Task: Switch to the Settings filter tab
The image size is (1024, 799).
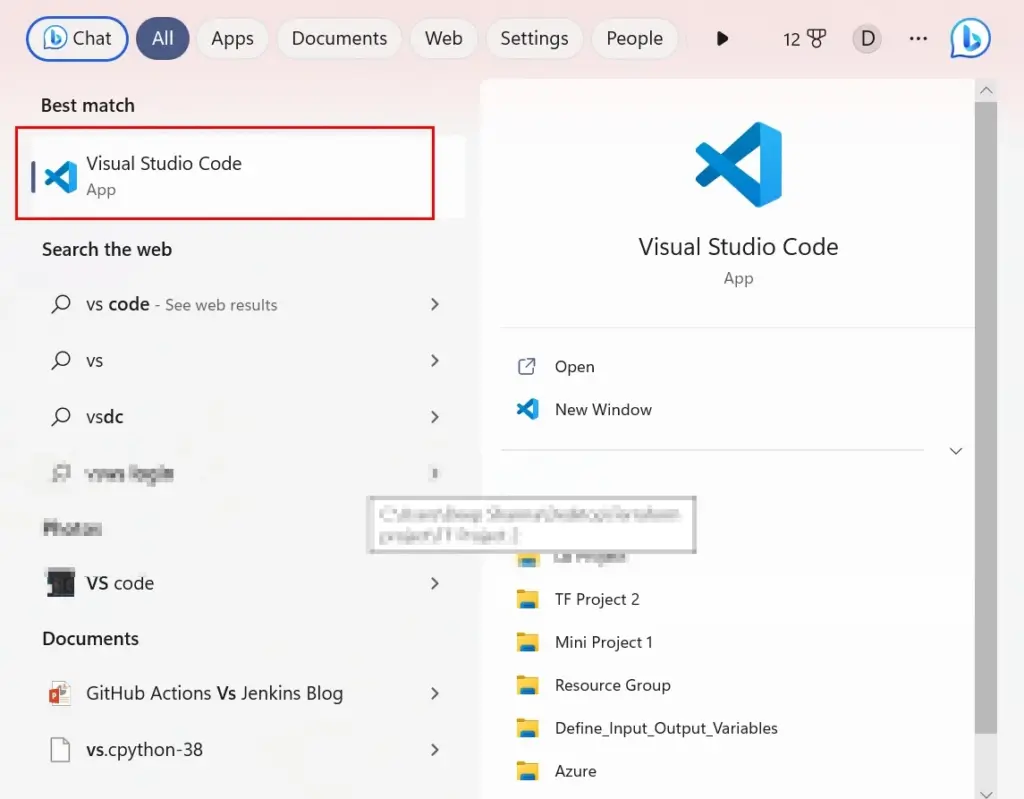Action: click(x=534, y=38)
